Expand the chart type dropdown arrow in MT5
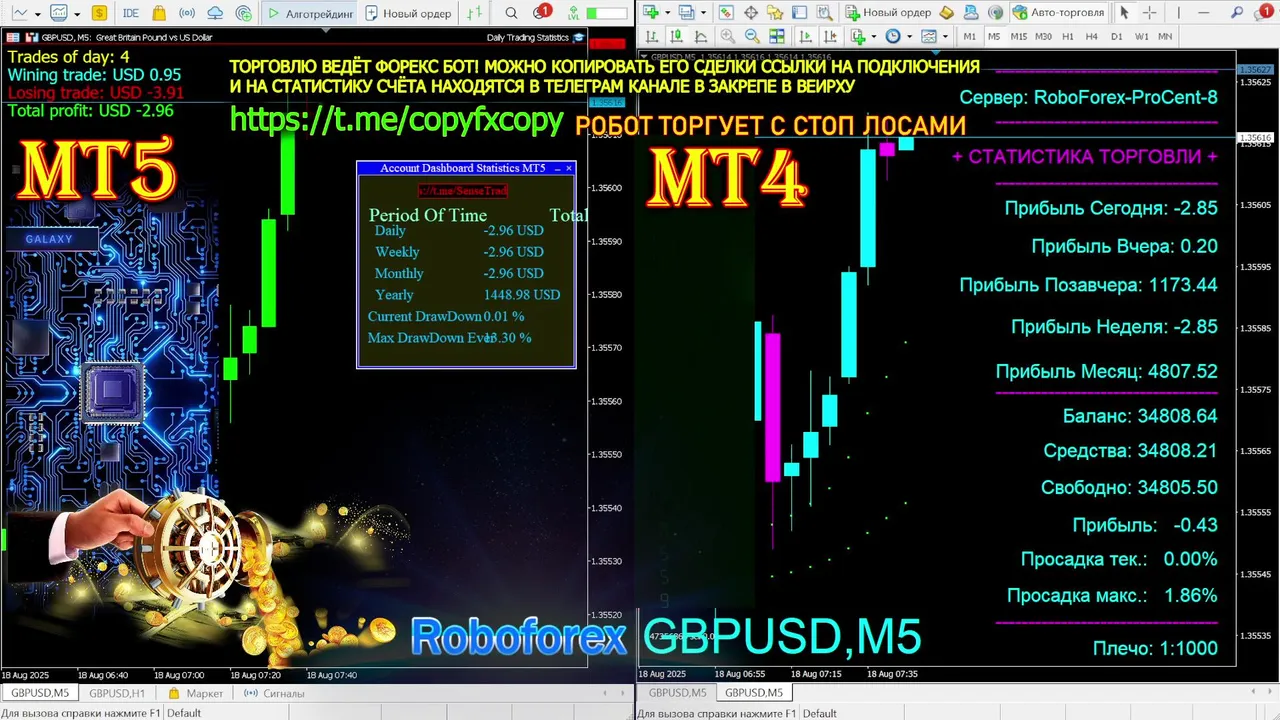Image resolution: width=1280 pixels, height=720 pixels. (38, 14)
